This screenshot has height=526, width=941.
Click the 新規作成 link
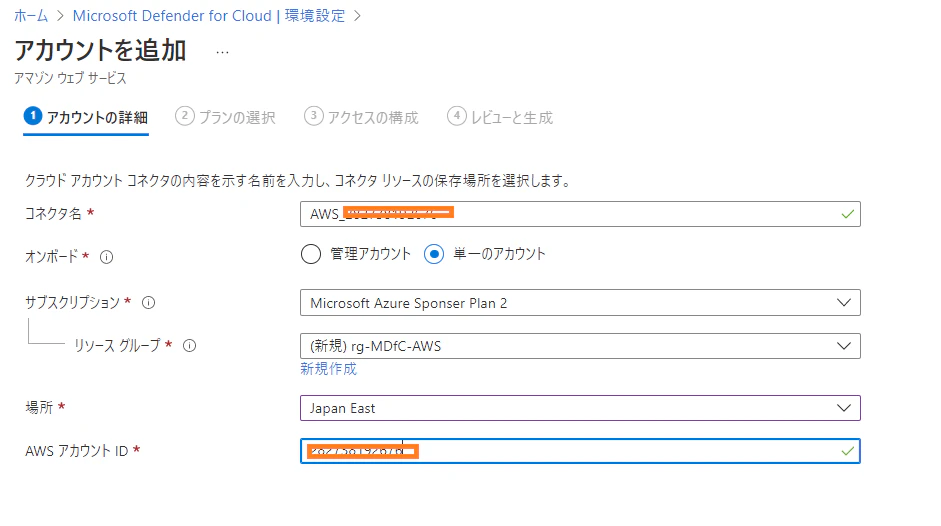[x=328, y=369]
